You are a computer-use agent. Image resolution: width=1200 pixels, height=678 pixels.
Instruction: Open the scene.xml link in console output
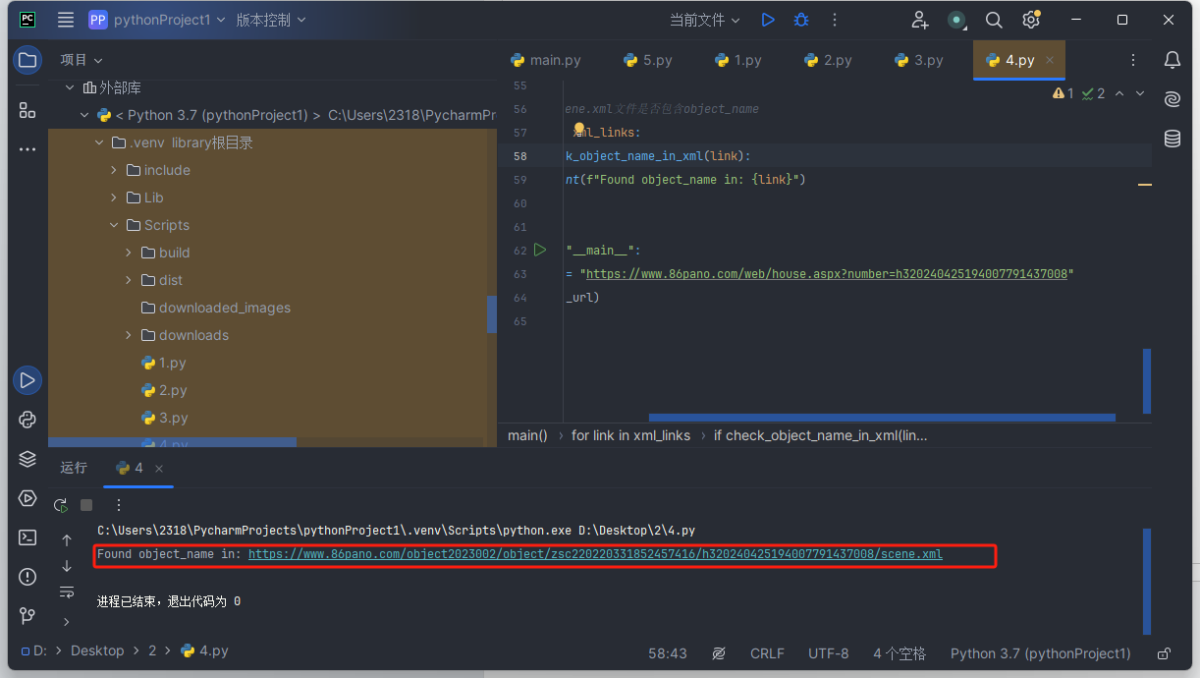(595, 554)
